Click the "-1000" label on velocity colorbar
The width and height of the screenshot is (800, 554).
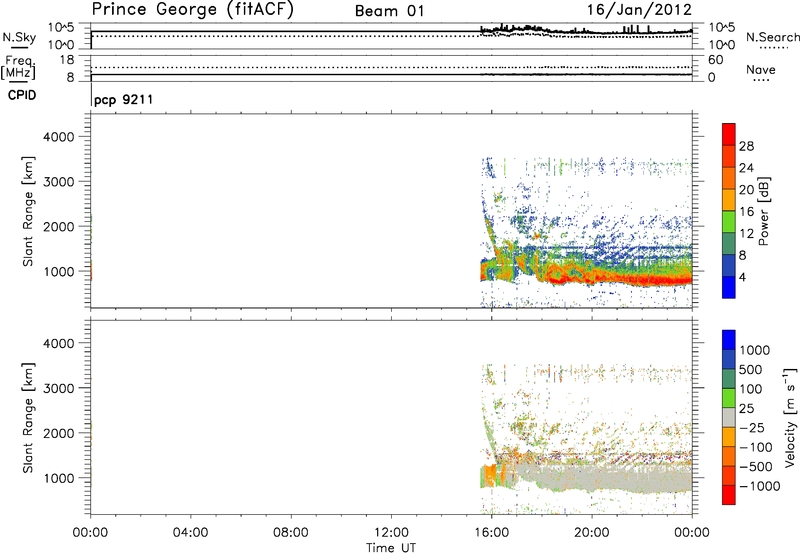(759, 486)
